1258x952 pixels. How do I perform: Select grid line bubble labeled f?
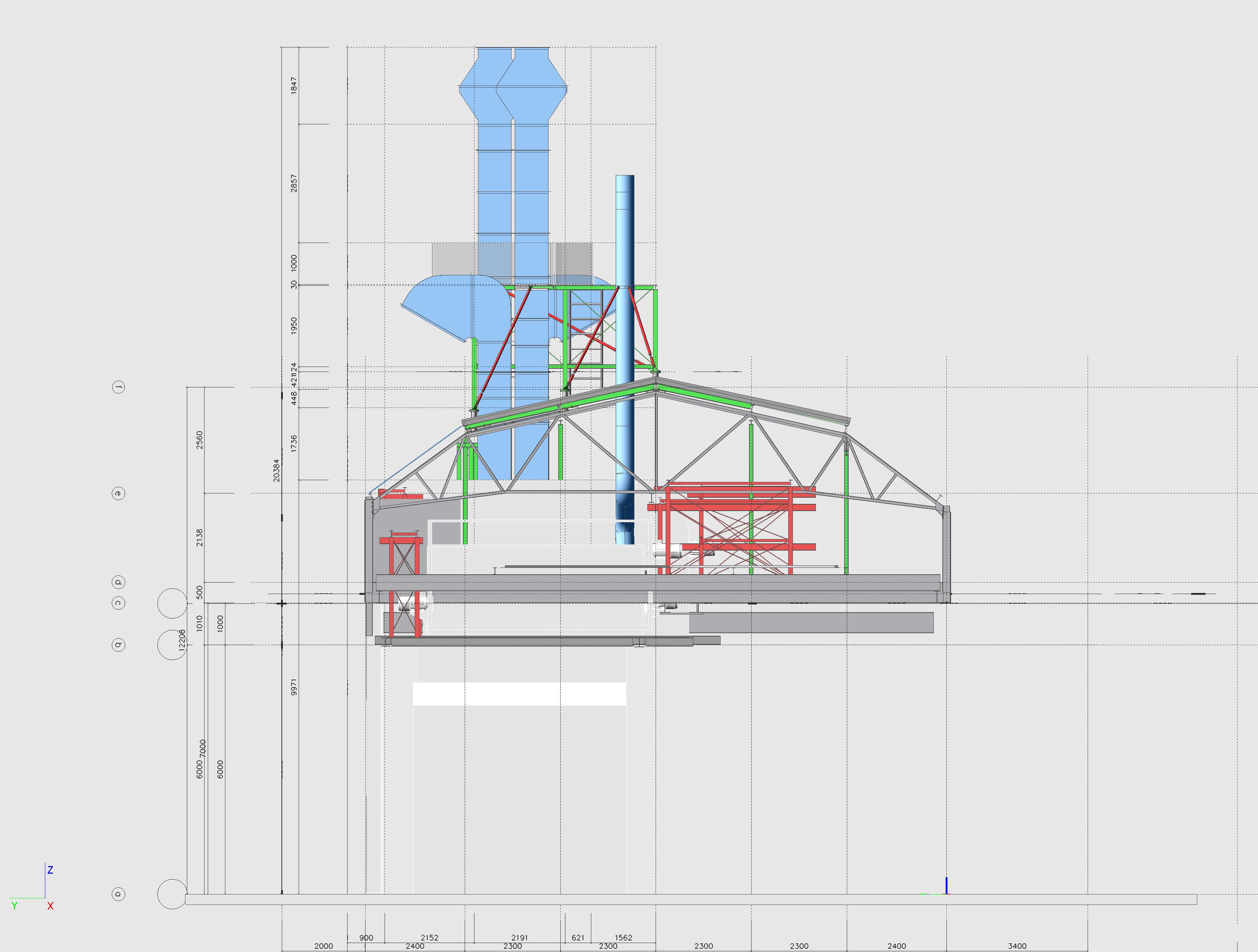coord(118,387)
